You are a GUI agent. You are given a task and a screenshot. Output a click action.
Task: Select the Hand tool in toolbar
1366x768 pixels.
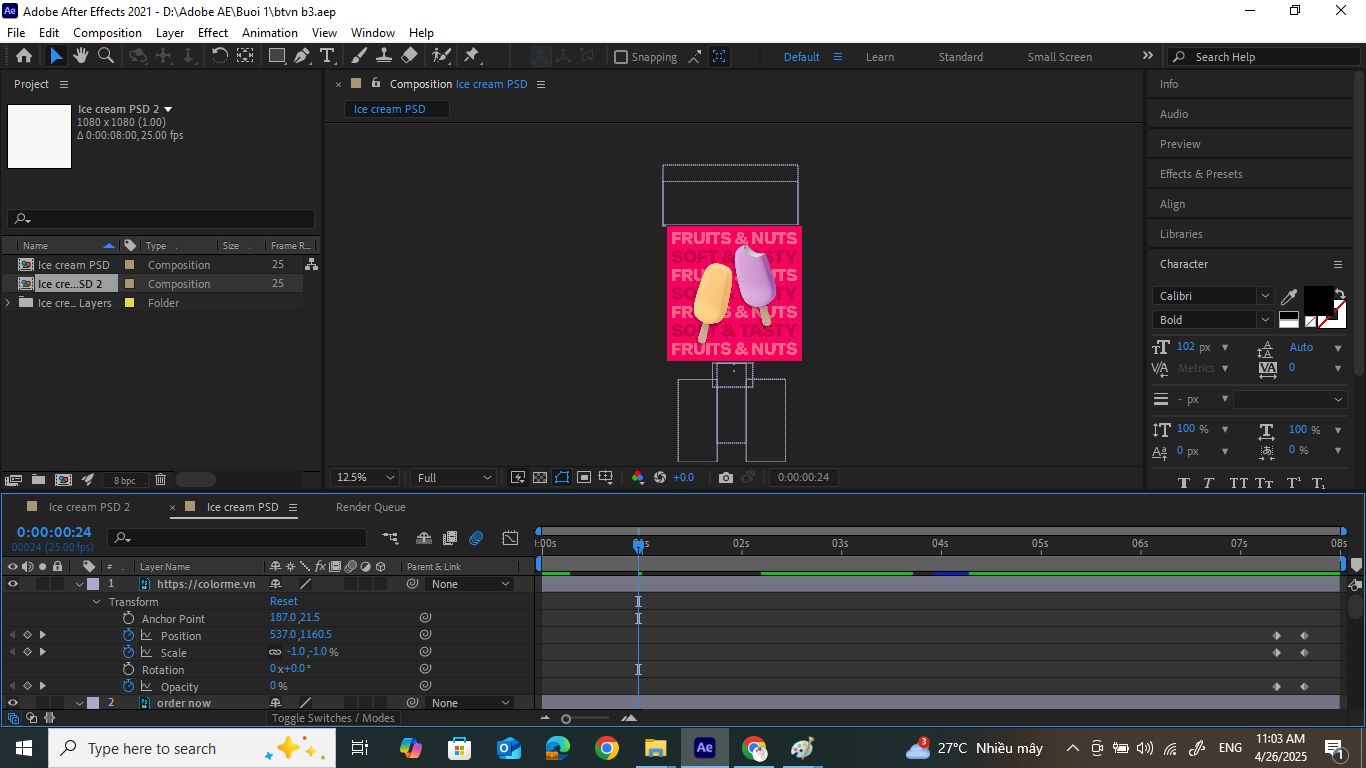[82, 56]
